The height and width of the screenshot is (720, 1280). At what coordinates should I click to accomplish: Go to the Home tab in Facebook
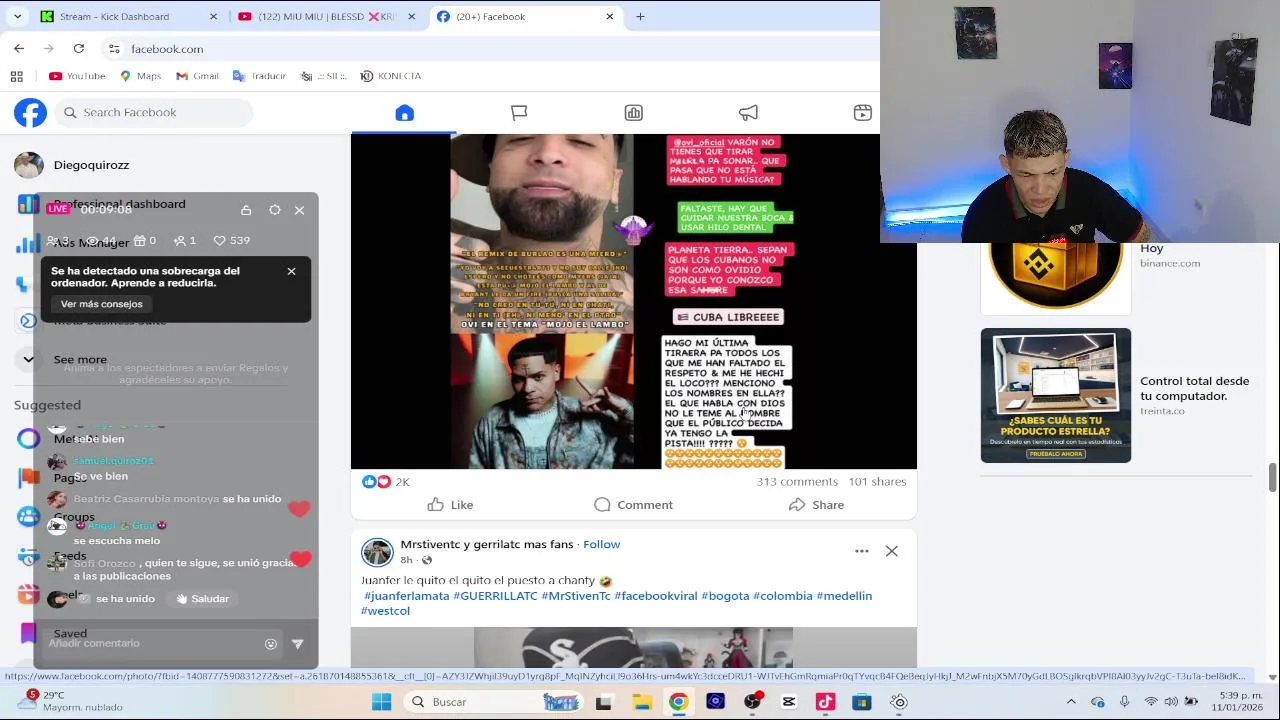coord(404,113)
